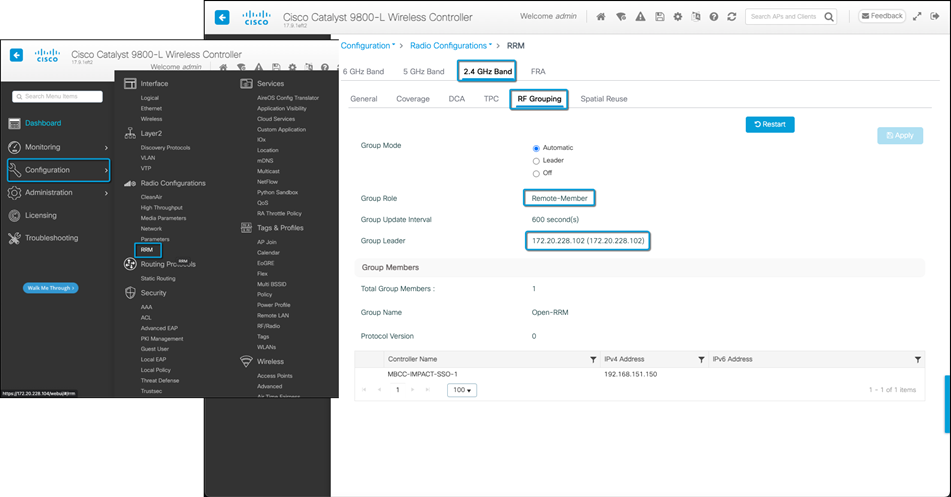Click the Licensing icon in the sidebar

(15, 215)
